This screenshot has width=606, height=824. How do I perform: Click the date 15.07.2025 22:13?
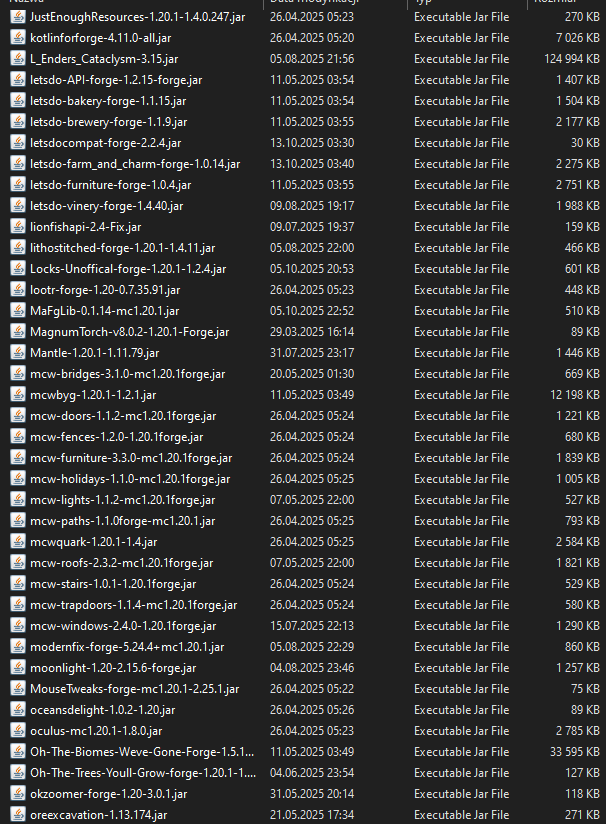tap(312, 626)
